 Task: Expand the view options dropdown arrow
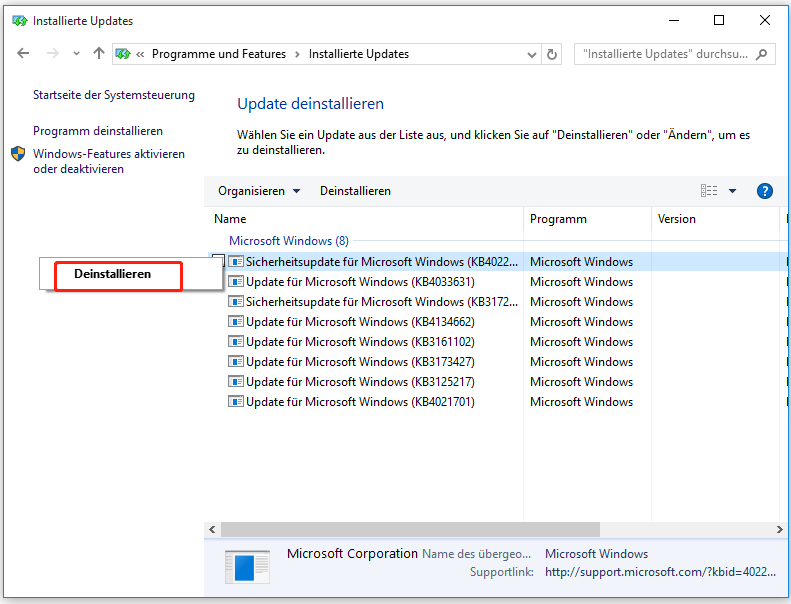[732, 191]
